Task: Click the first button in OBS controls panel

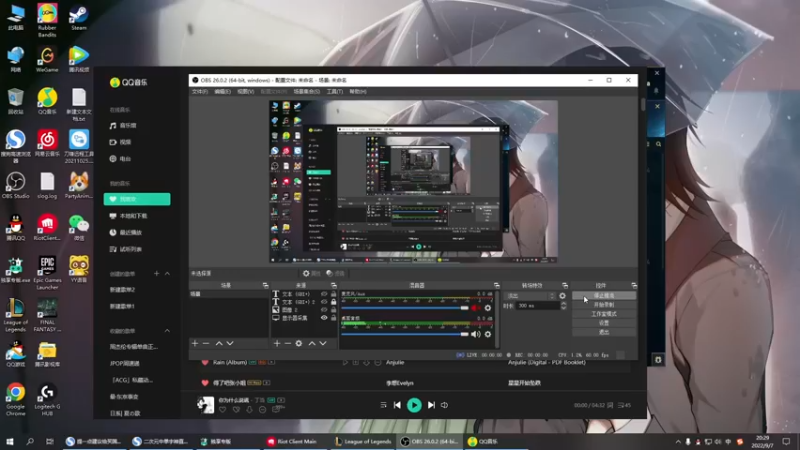Action: pos(604,296)
